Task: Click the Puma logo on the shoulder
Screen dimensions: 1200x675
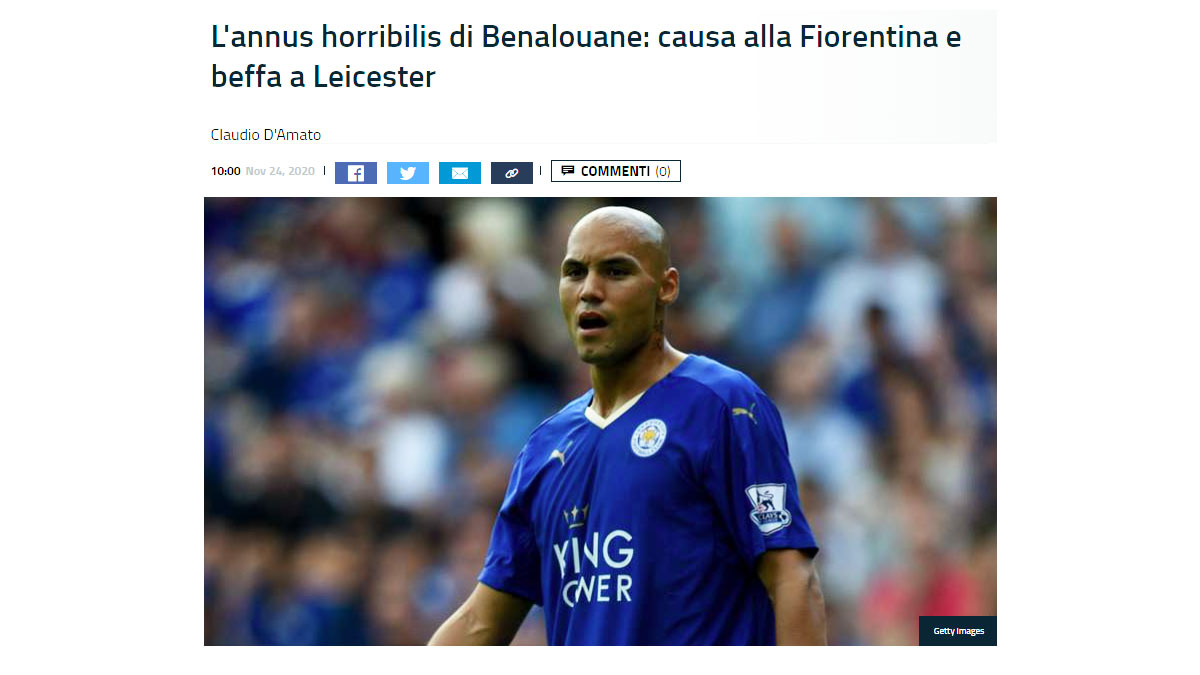Action: (744, 411)
